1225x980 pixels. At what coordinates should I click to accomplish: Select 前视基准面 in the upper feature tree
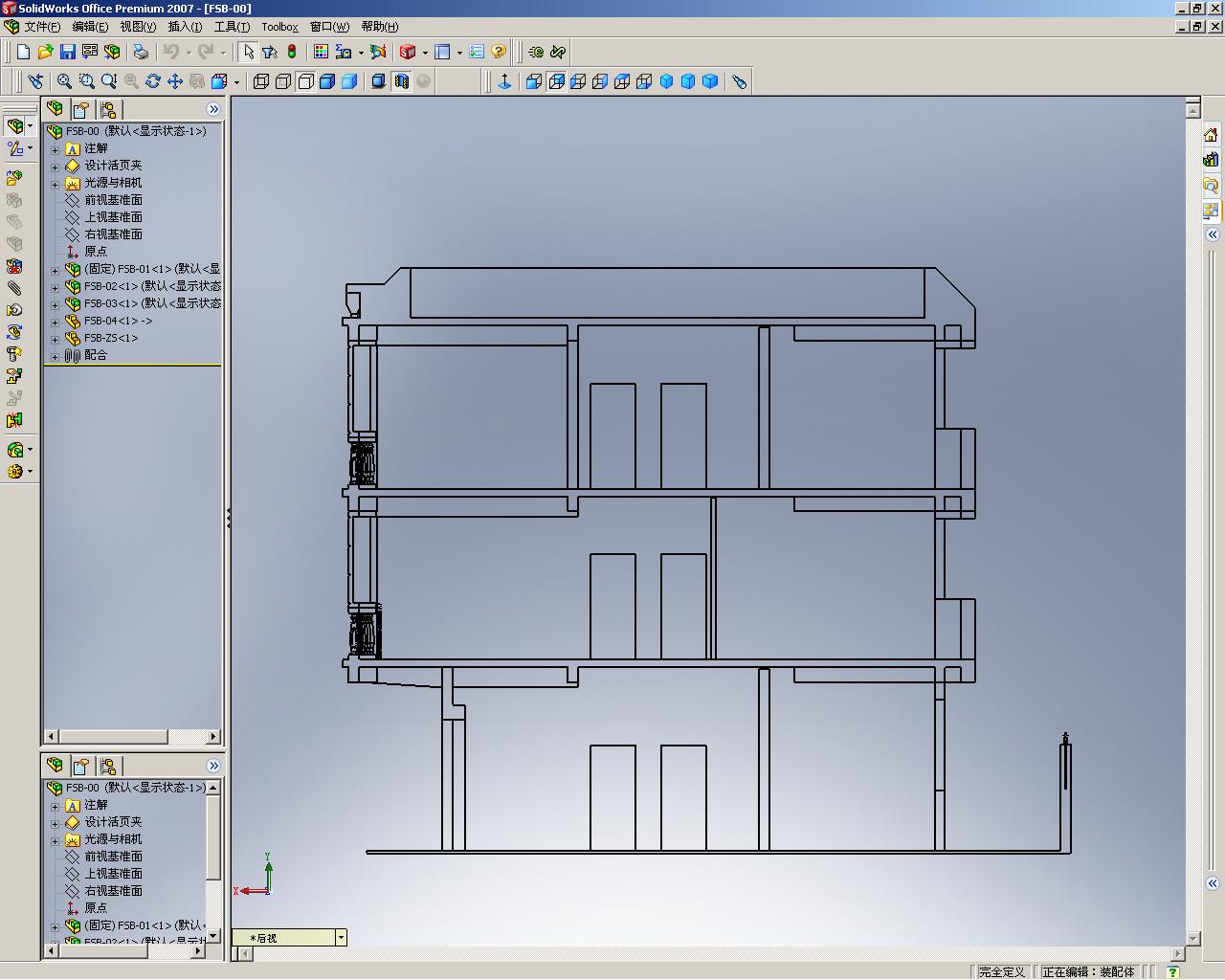pos(113,200)
